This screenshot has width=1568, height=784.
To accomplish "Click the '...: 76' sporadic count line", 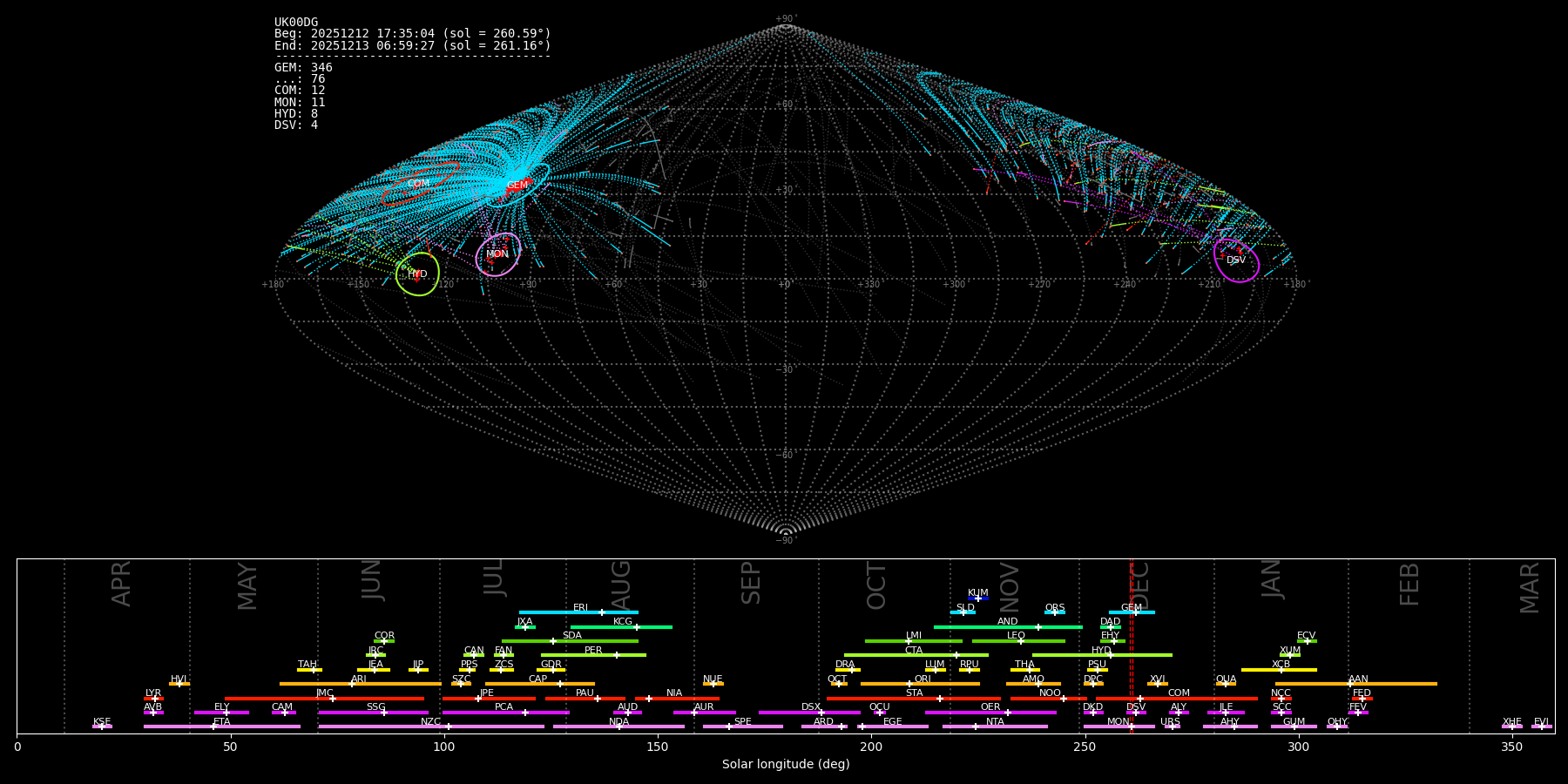I will [300, 79].
